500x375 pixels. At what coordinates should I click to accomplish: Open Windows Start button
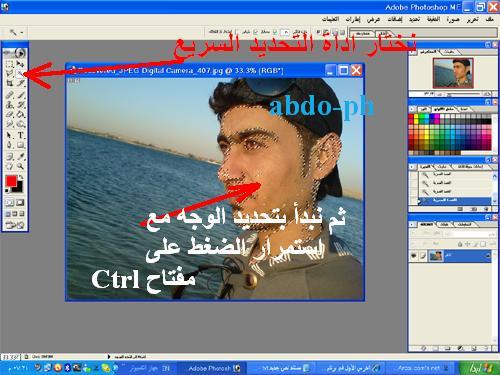479,368
